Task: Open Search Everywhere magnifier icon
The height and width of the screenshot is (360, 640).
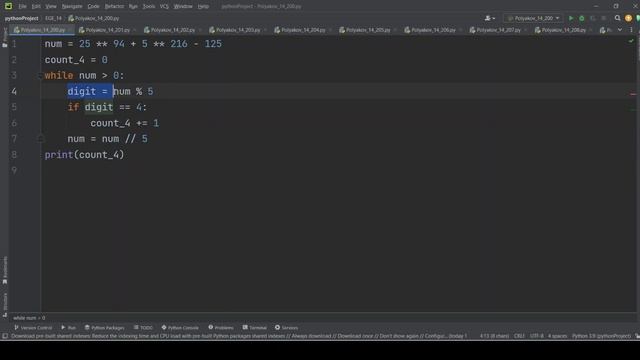Action: coord(617,18)
